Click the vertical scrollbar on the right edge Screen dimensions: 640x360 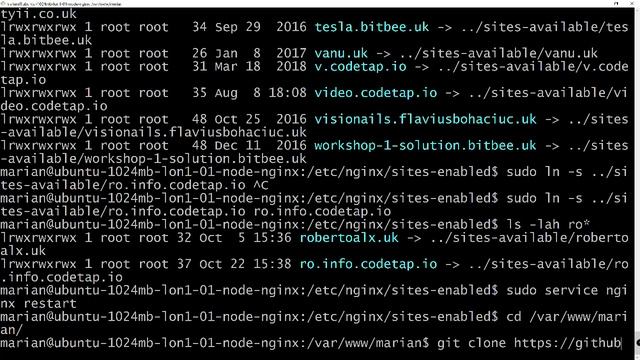637,184
